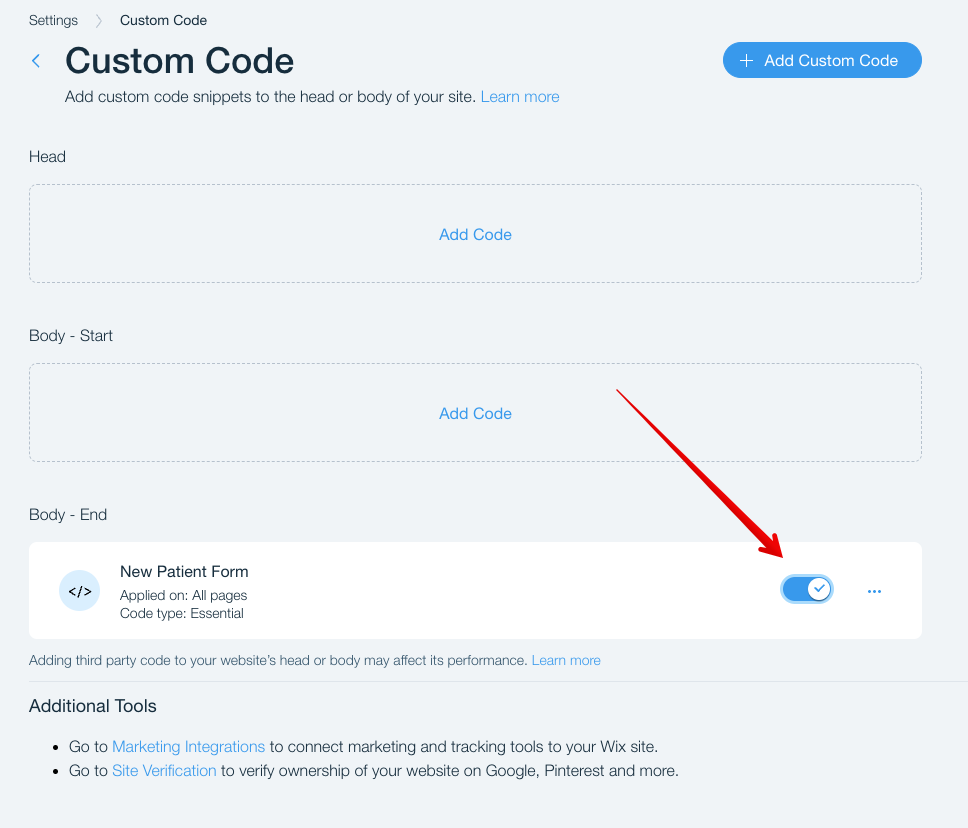Click the back arrow beside Custom Code heading
Screen dimensions: 968x828
pyautogui.click(x=36, y=61)
